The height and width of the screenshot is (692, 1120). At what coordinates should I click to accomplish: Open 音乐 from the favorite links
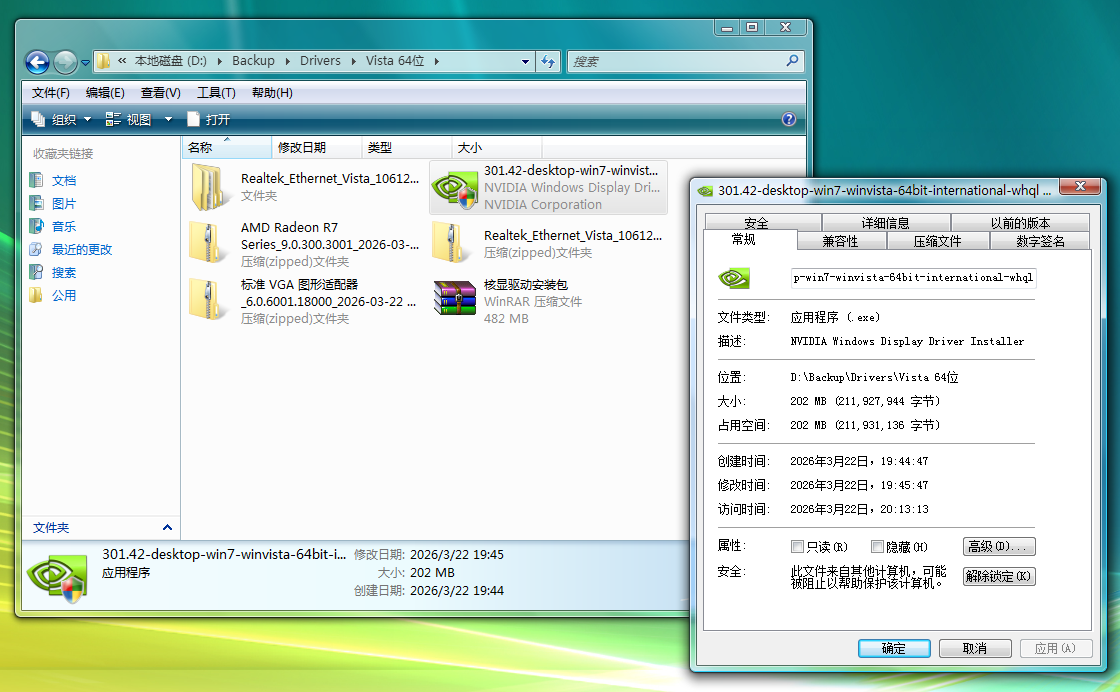[x=64, y=227]
